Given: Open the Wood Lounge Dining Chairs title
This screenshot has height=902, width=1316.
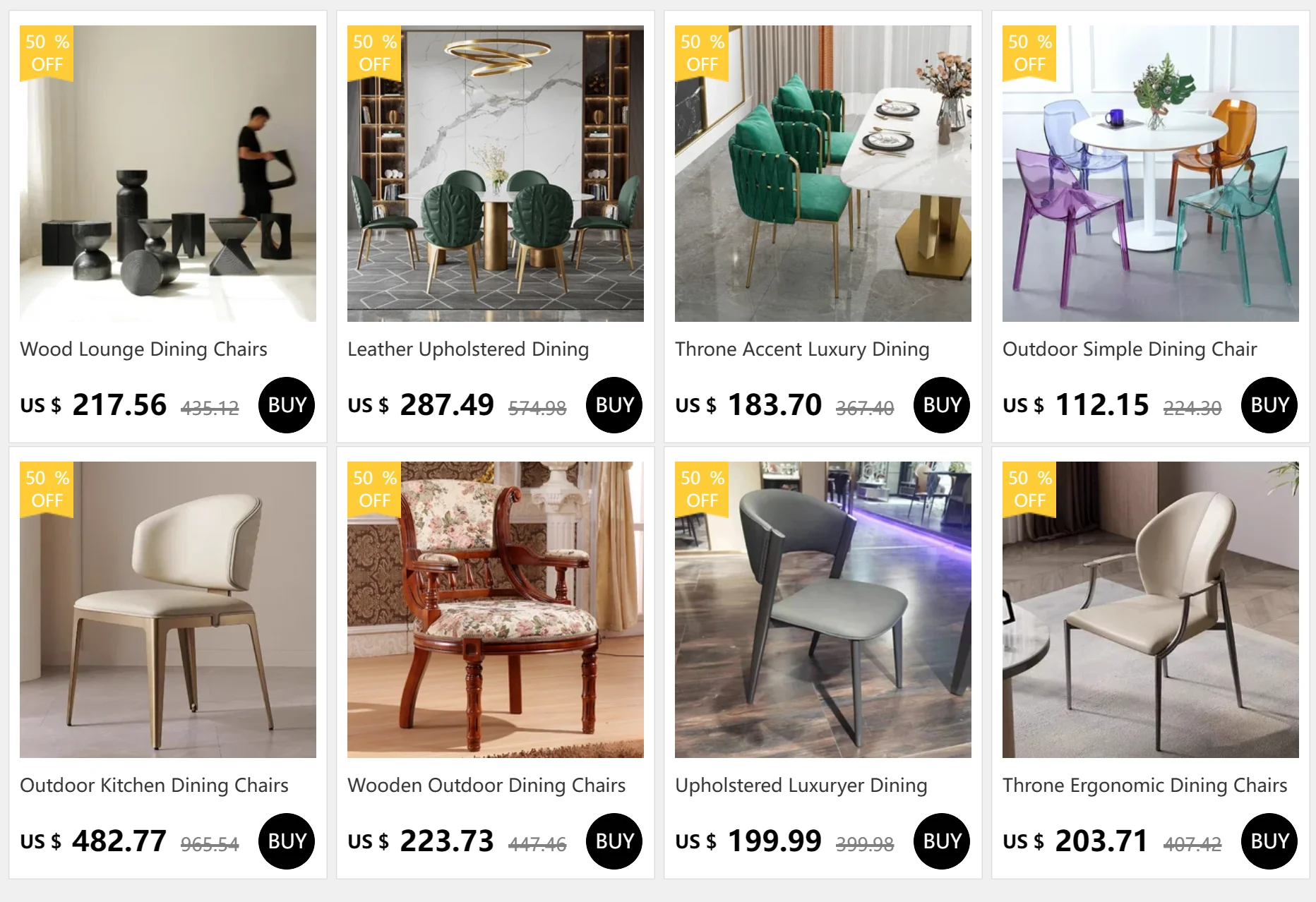Looking at the screenshot, I should 143,349.
